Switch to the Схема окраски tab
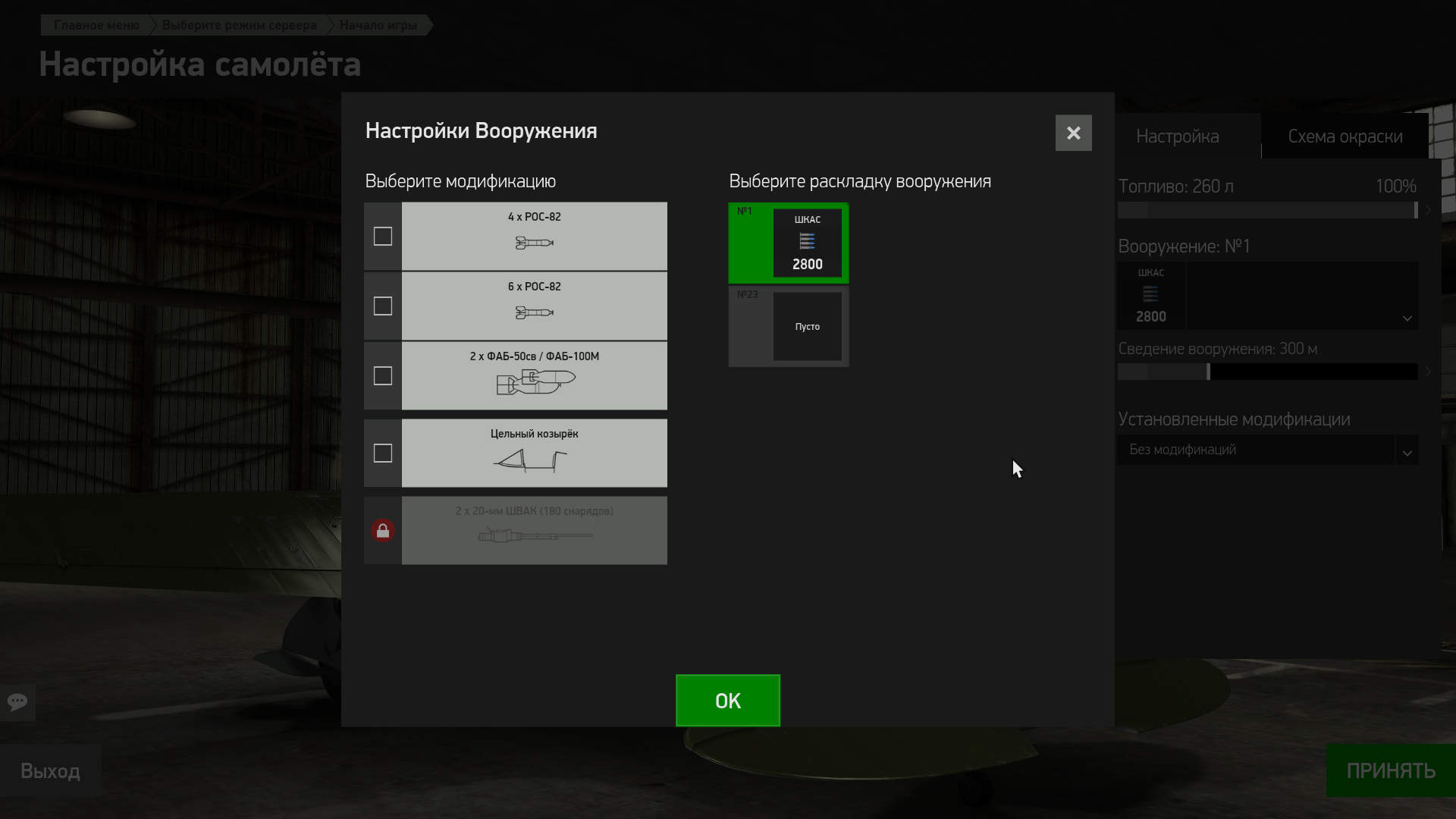 (1345, 137)
